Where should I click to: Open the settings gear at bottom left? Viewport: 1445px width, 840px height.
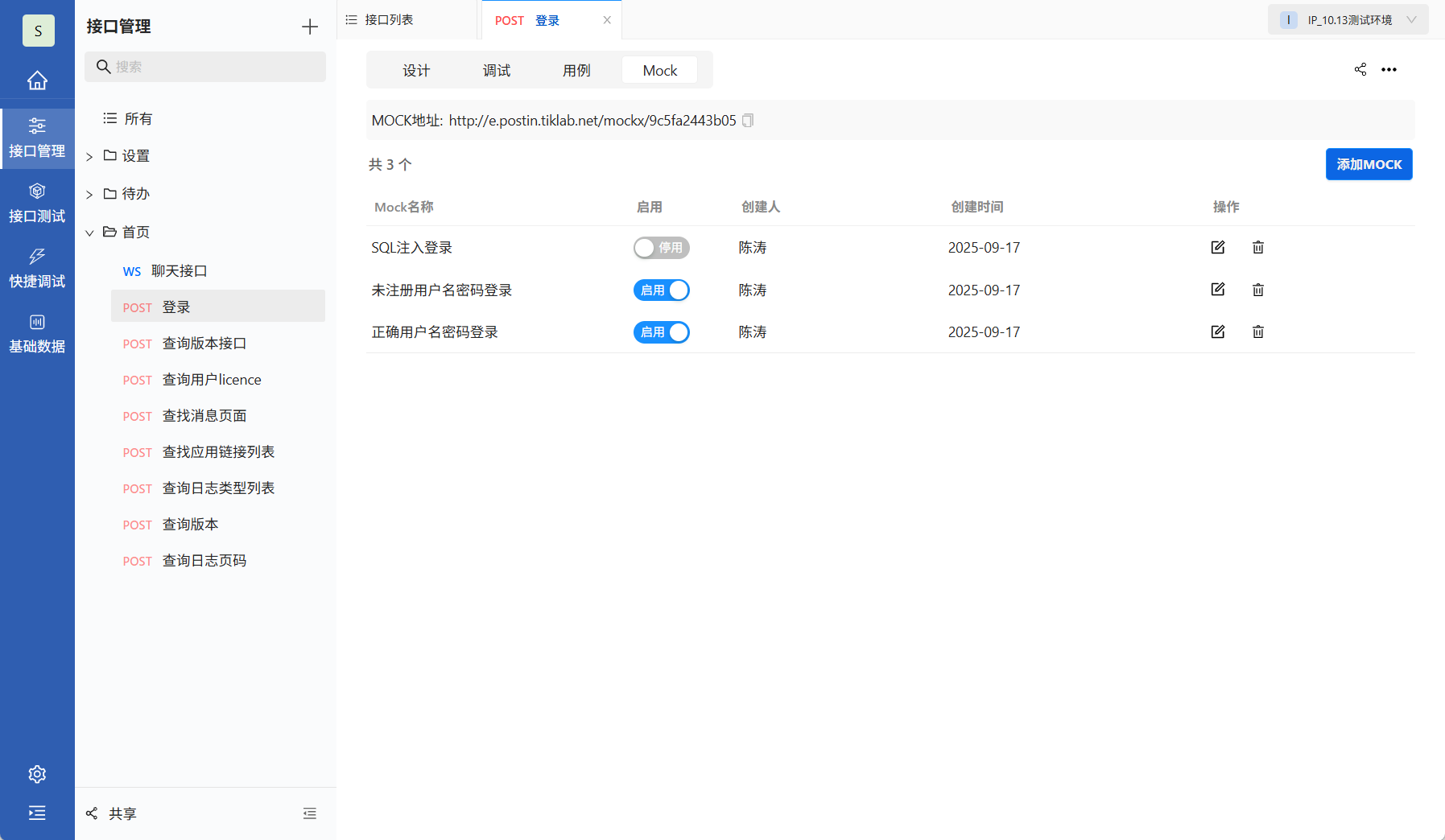coord(37,773)
